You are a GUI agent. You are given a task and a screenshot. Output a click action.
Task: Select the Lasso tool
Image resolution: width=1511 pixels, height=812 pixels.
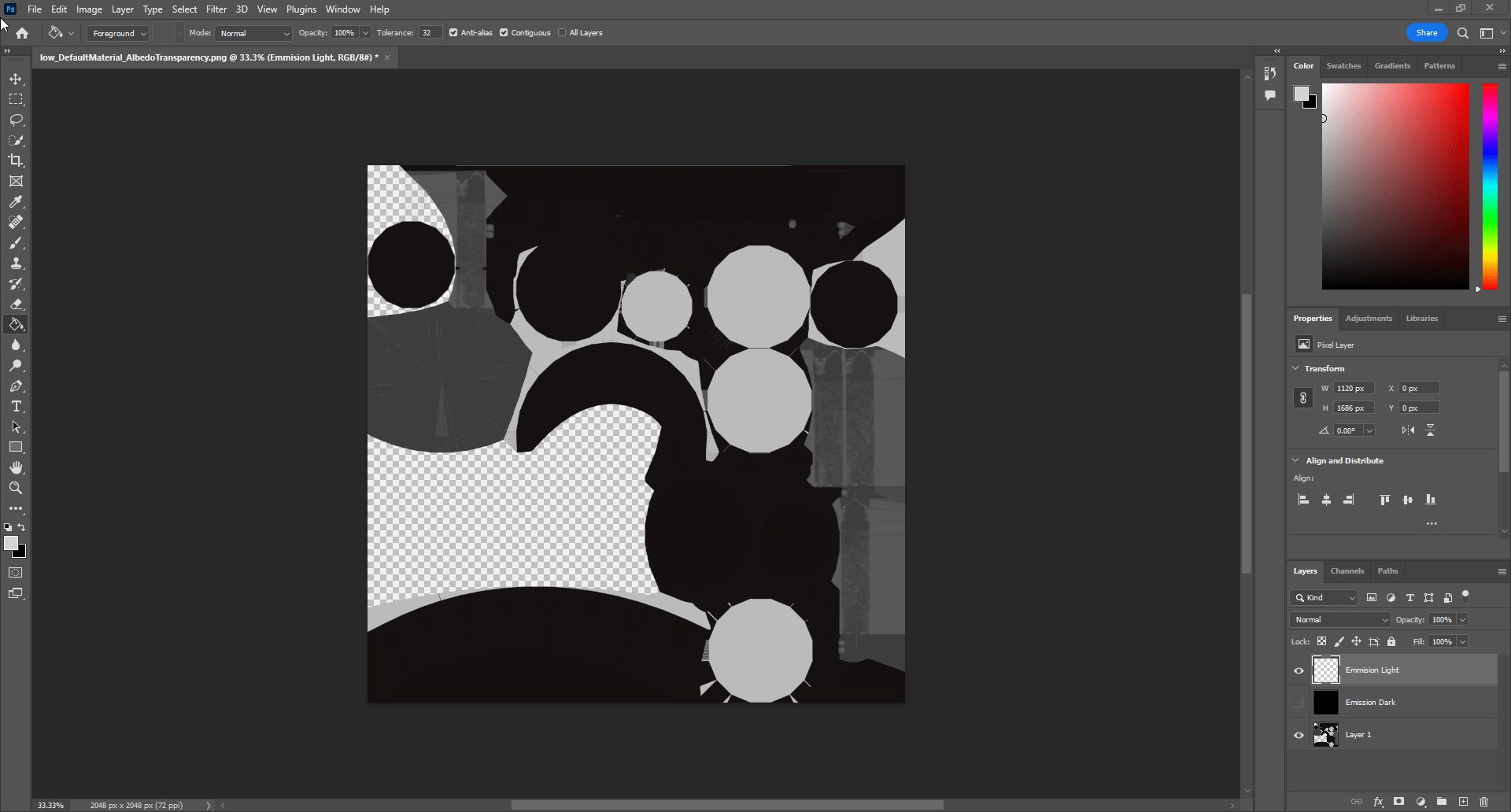pyautogui.click(x=16, y=120)
